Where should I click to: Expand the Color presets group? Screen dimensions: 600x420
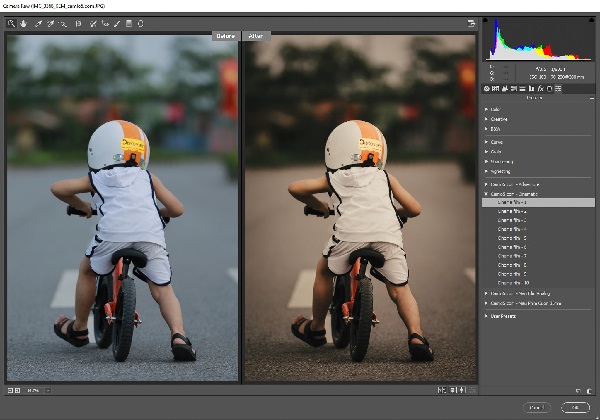[x=486, y=109]
